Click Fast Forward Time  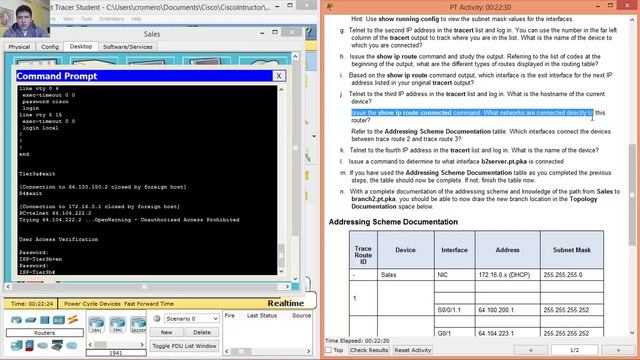149,304
